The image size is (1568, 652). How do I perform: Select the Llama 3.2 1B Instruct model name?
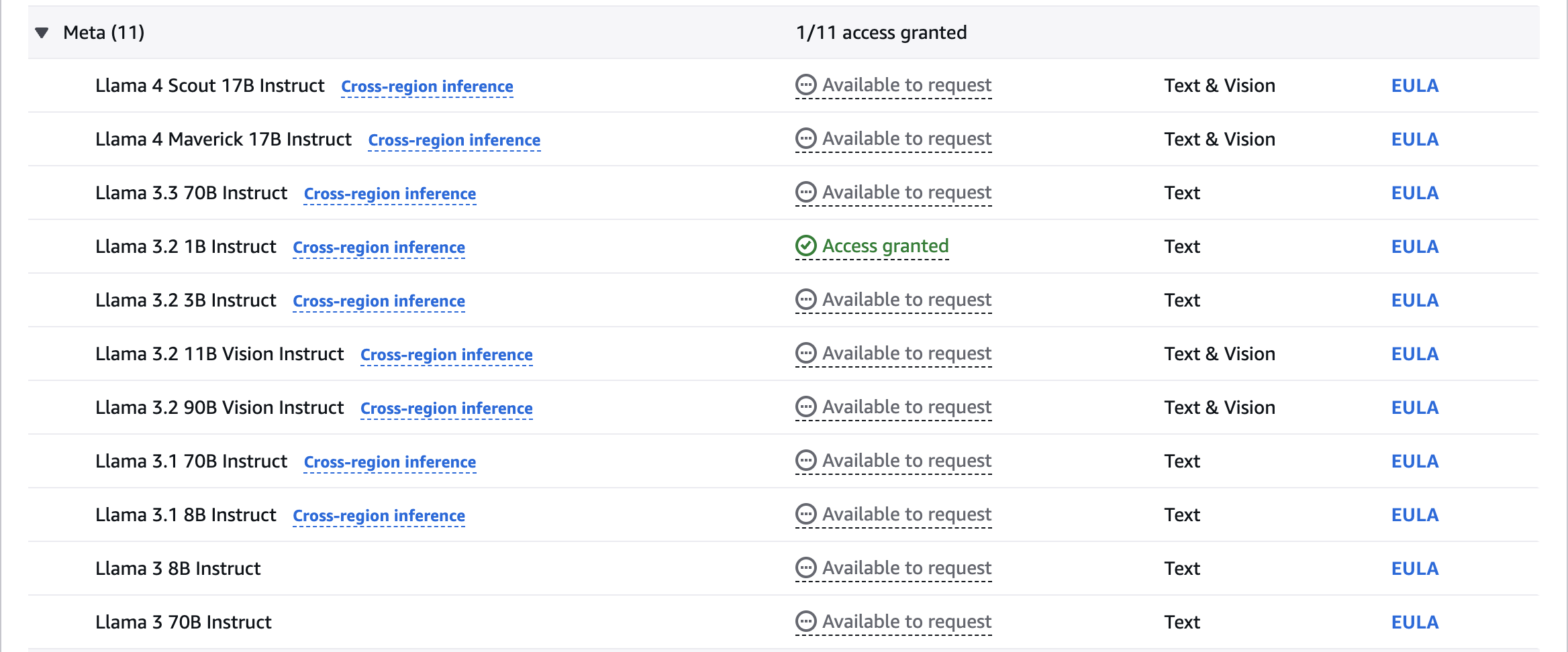point(185,247)
